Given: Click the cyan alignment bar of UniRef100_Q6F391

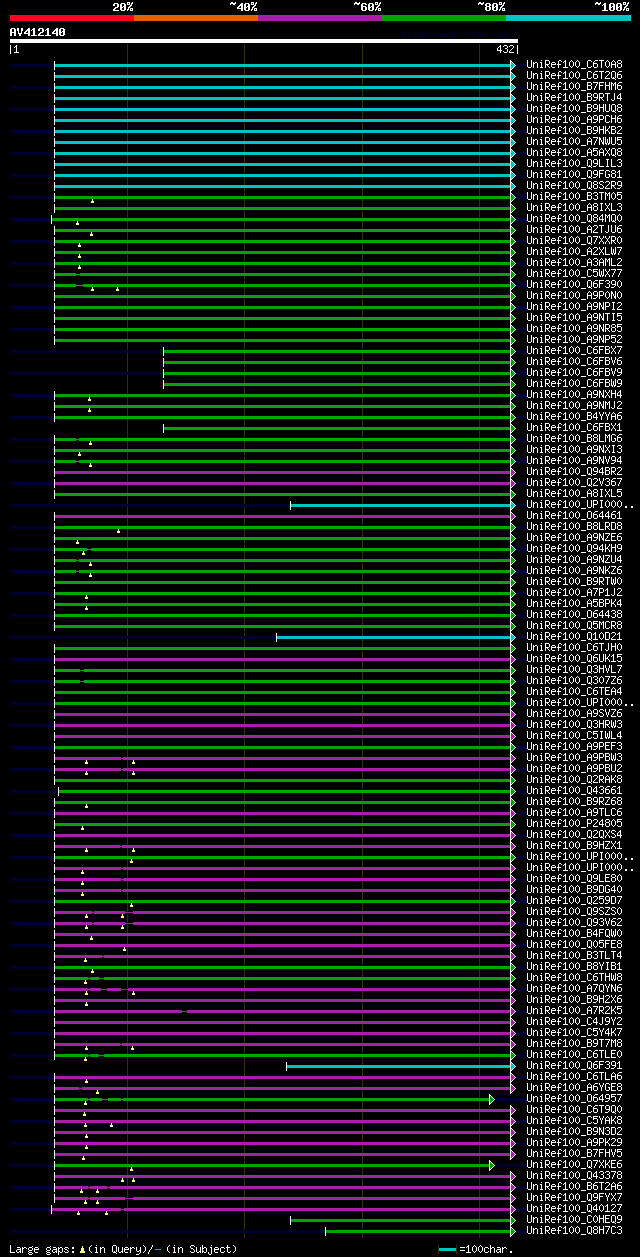Looking at the screenshot, I should coord(399,1066).
